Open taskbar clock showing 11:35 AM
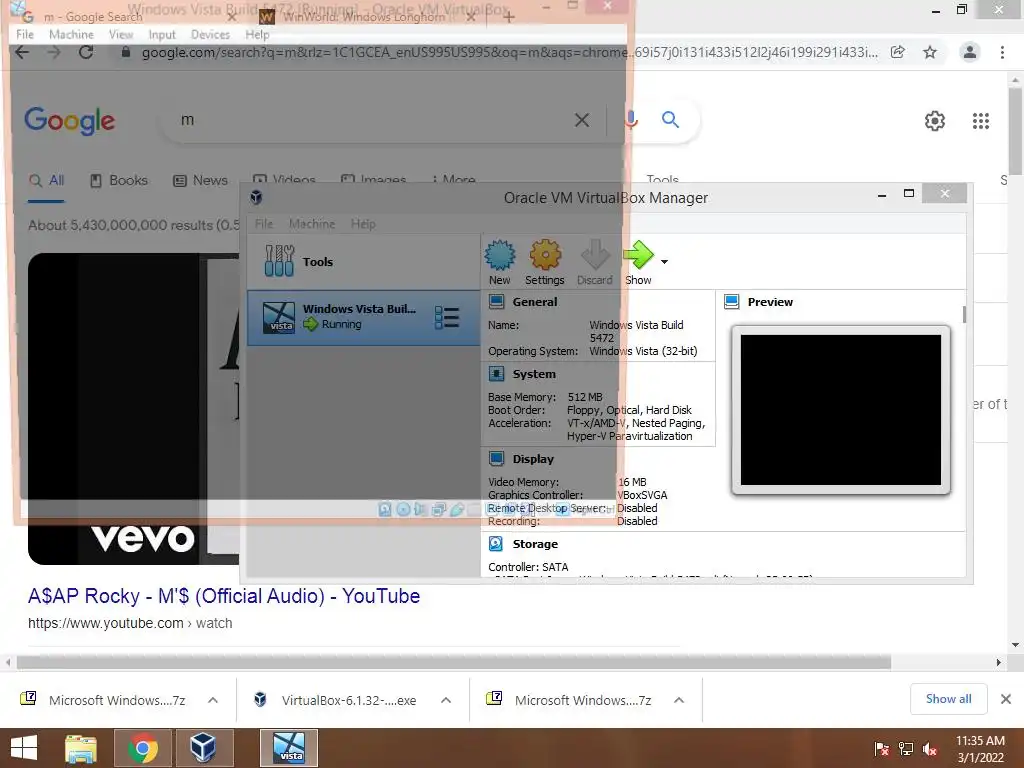1024x768 pixels. click(x=980, y=749)
